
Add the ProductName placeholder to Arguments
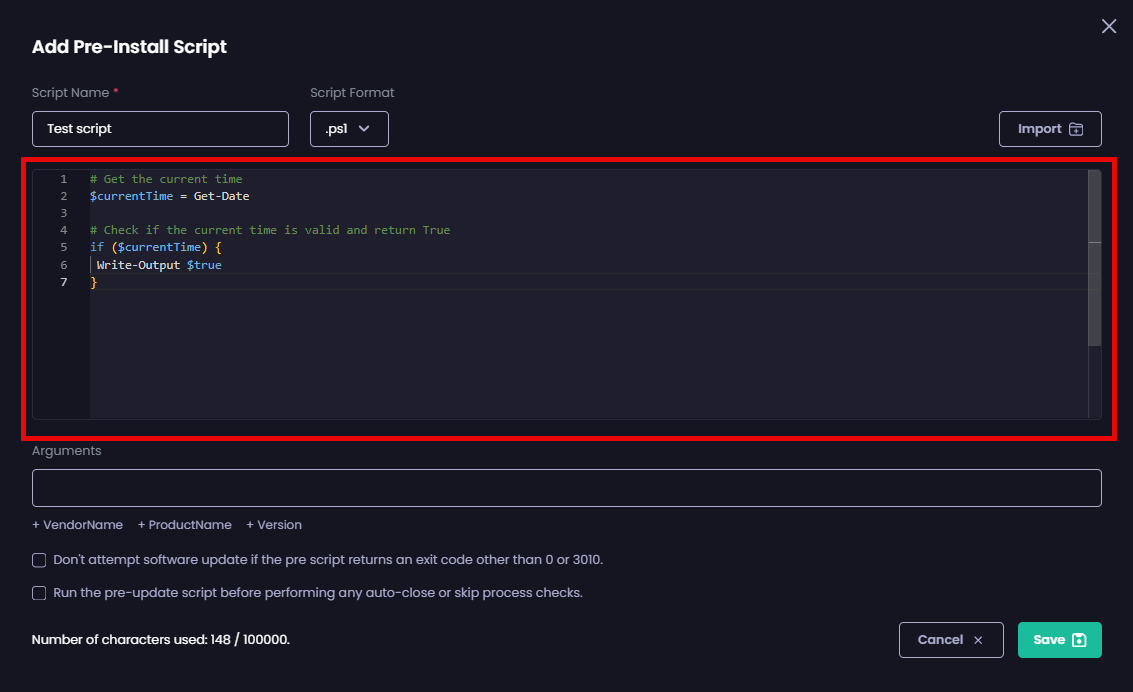185,524
